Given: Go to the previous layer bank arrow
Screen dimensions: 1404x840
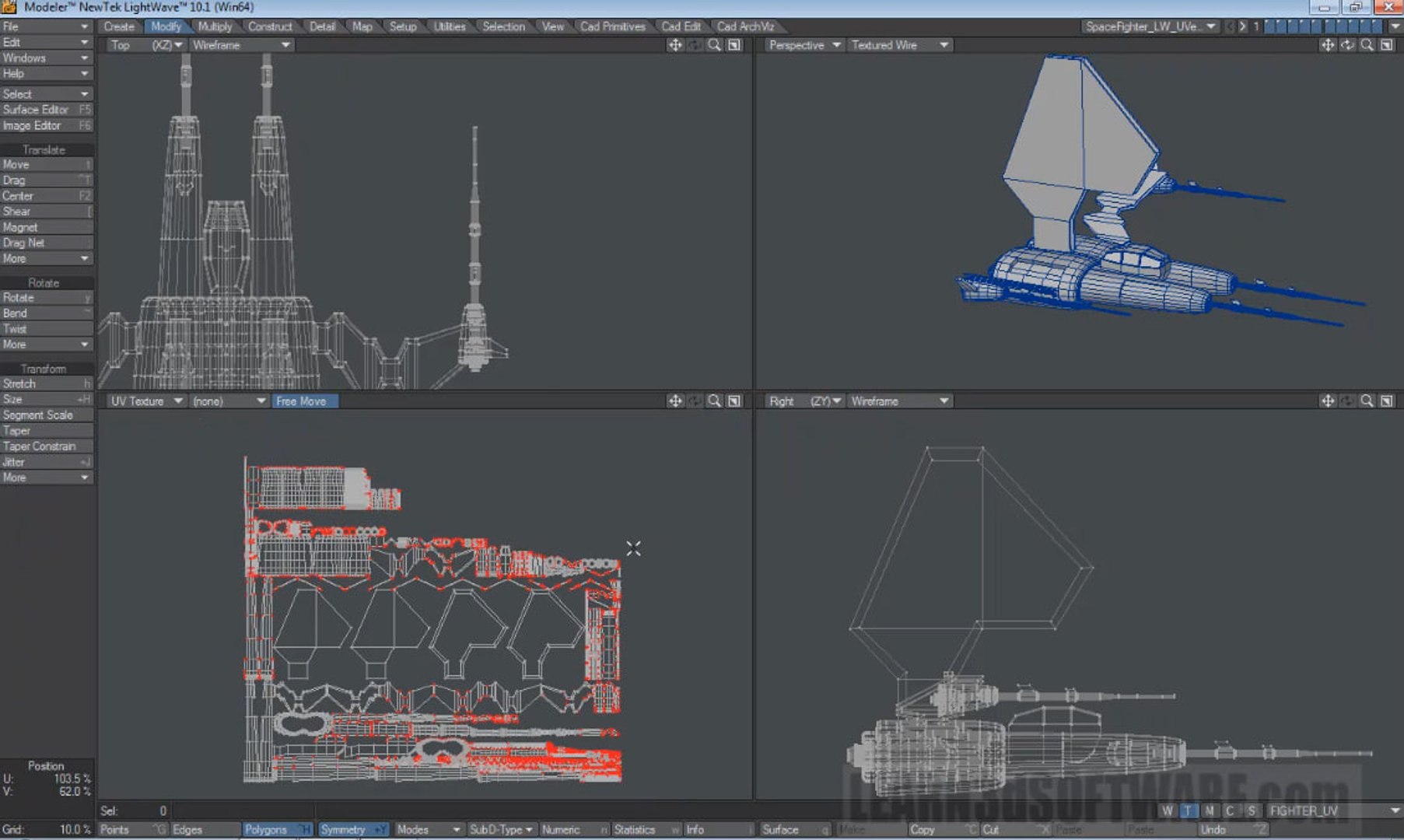Looking at the screenshot, I should point(1231,26).
